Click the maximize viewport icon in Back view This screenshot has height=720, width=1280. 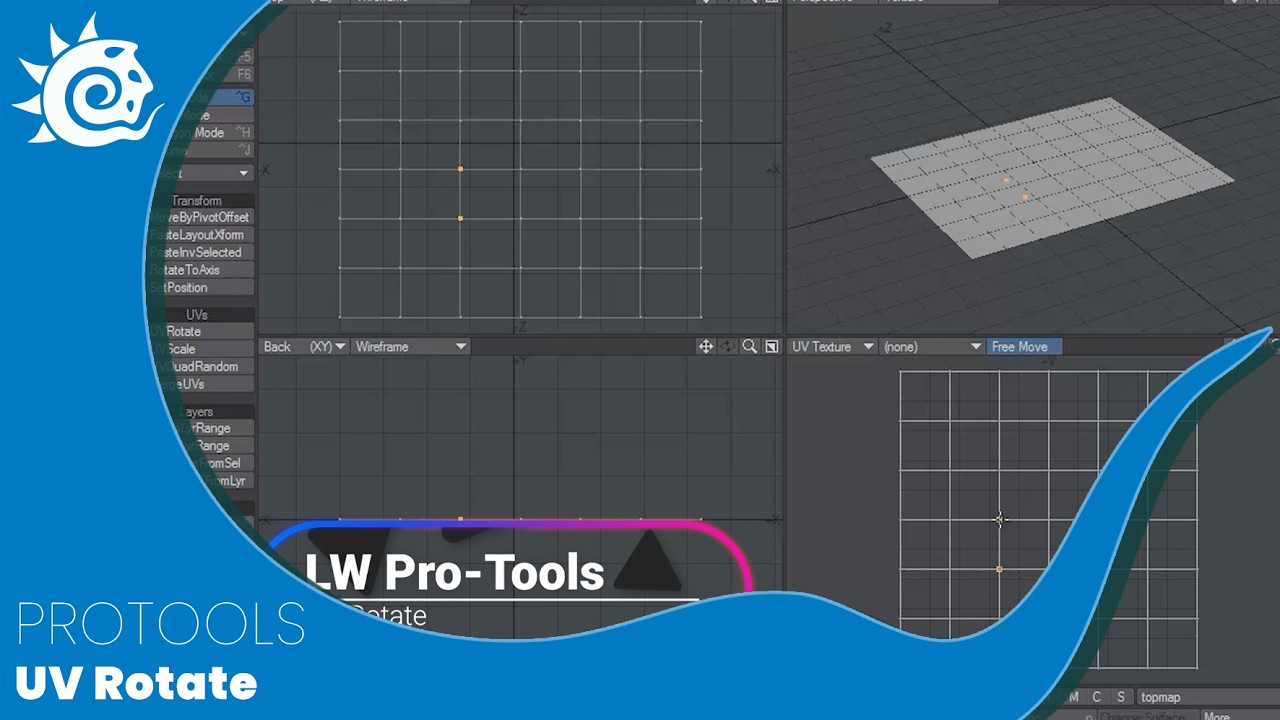(771, 347)
